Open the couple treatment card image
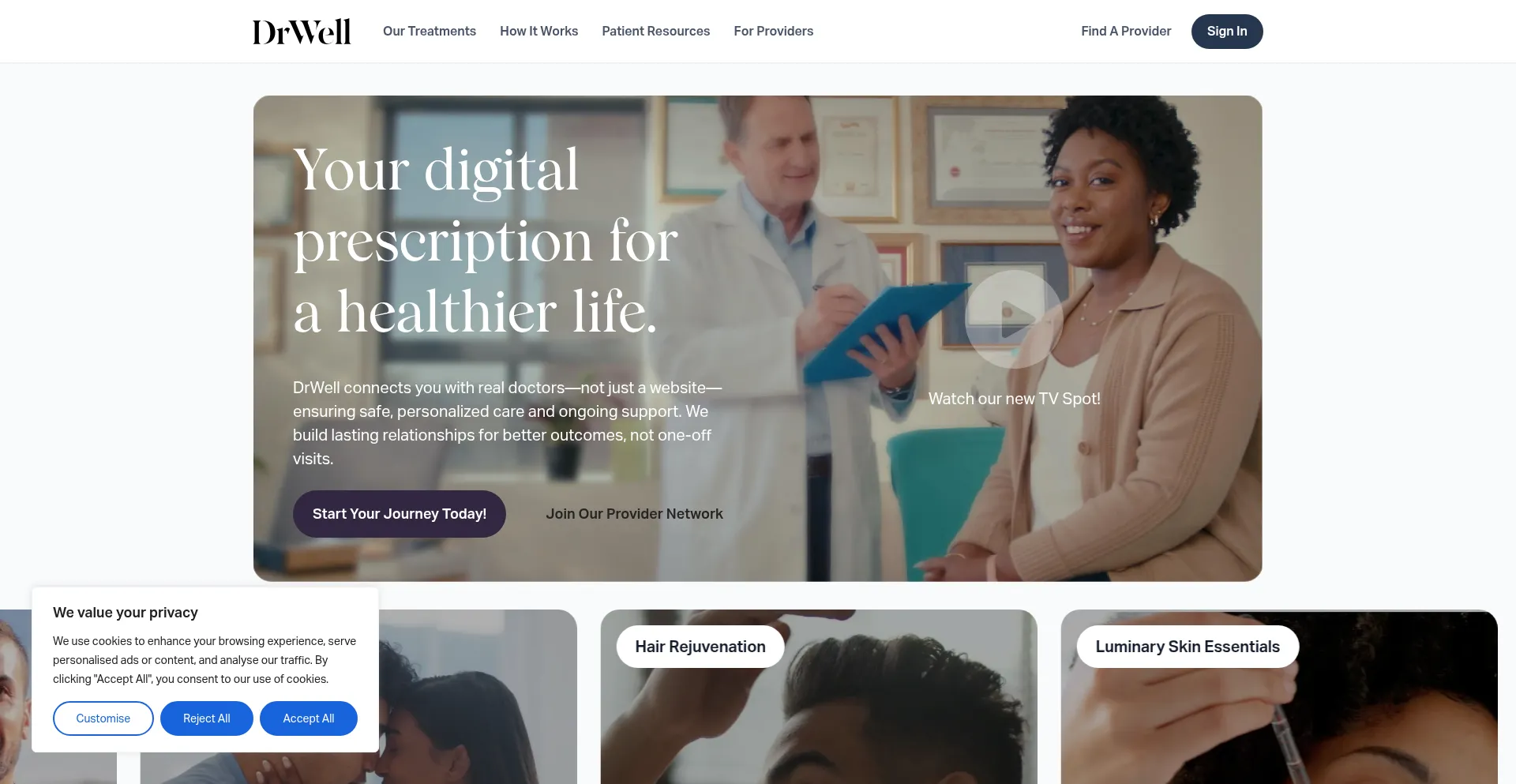 click(478, 695)
